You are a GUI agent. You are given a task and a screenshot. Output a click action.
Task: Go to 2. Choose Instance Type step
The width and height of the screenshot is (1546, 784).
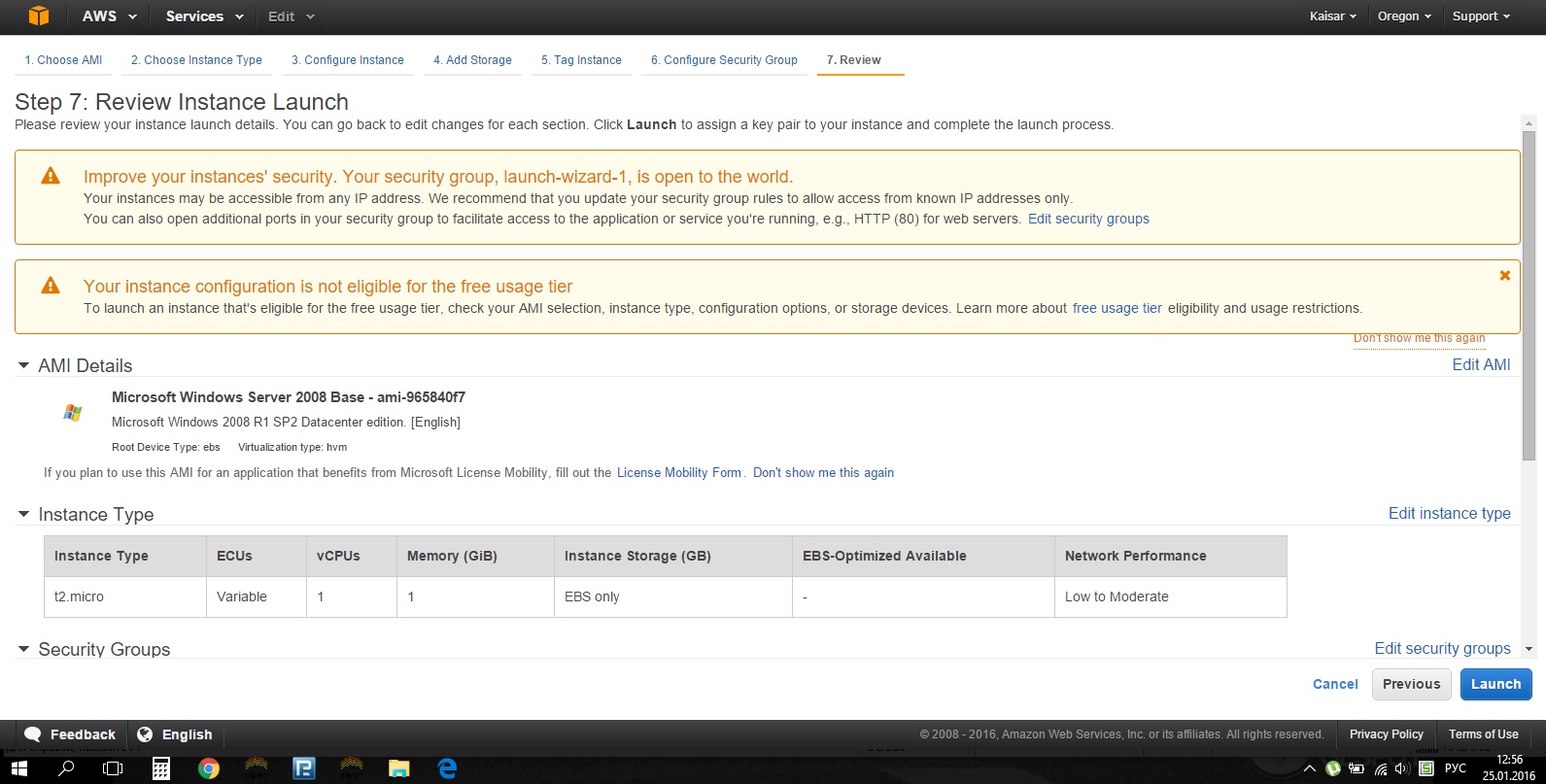pos(196,60)
